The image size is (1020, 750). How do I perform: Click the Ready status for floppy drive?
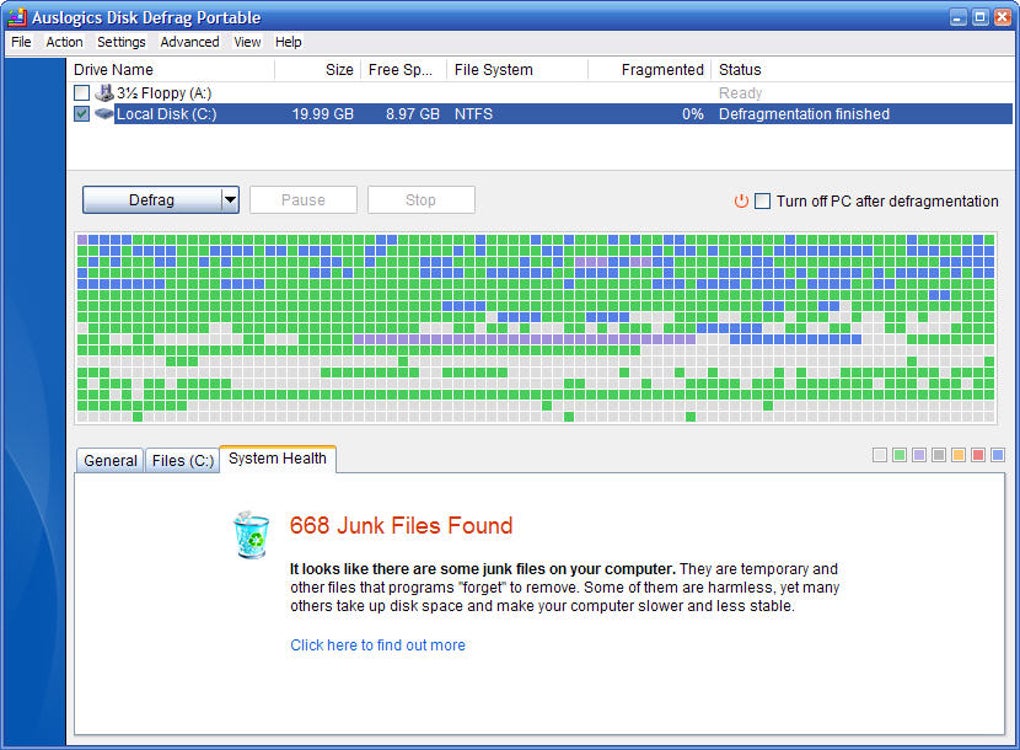point(740,93)
